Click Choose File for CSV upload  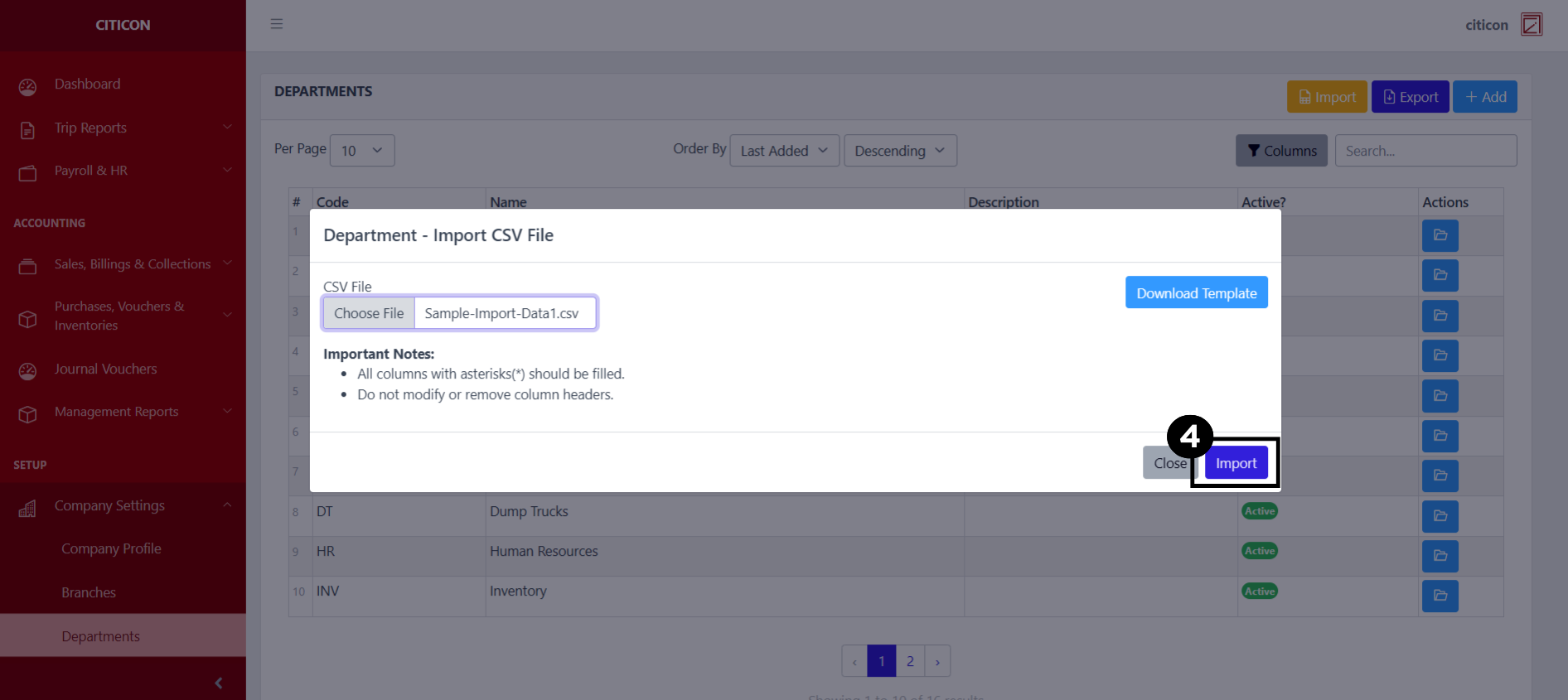click(x=369, y=314)
